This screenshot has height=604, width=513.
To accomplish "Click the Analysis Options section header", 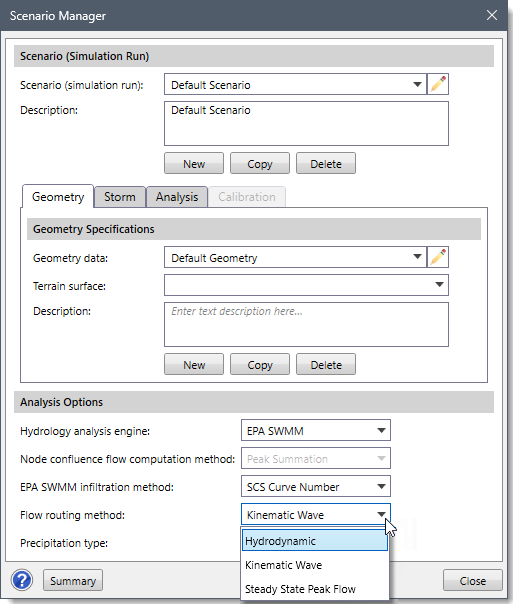I will (254, 402).
